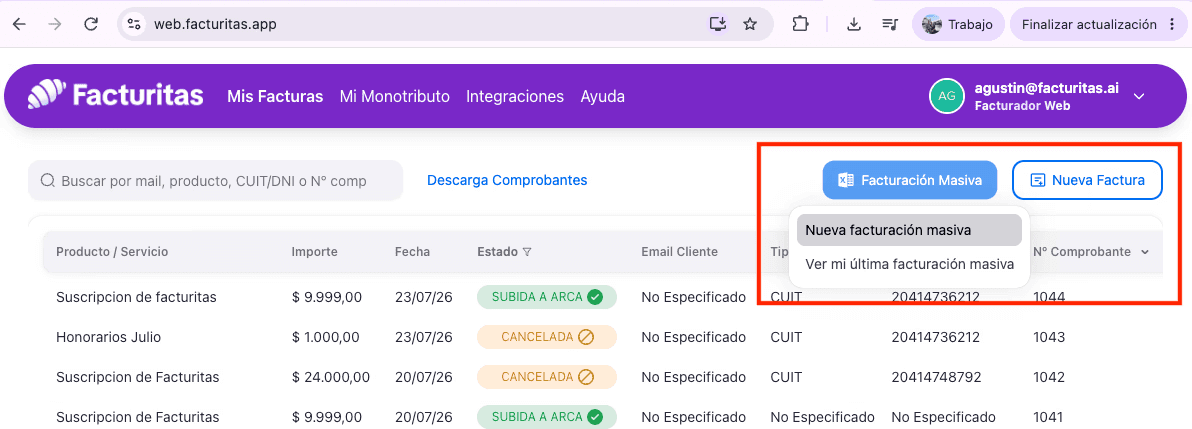
Task: Select Ver mi última facturación masiva
Action: 909,264
